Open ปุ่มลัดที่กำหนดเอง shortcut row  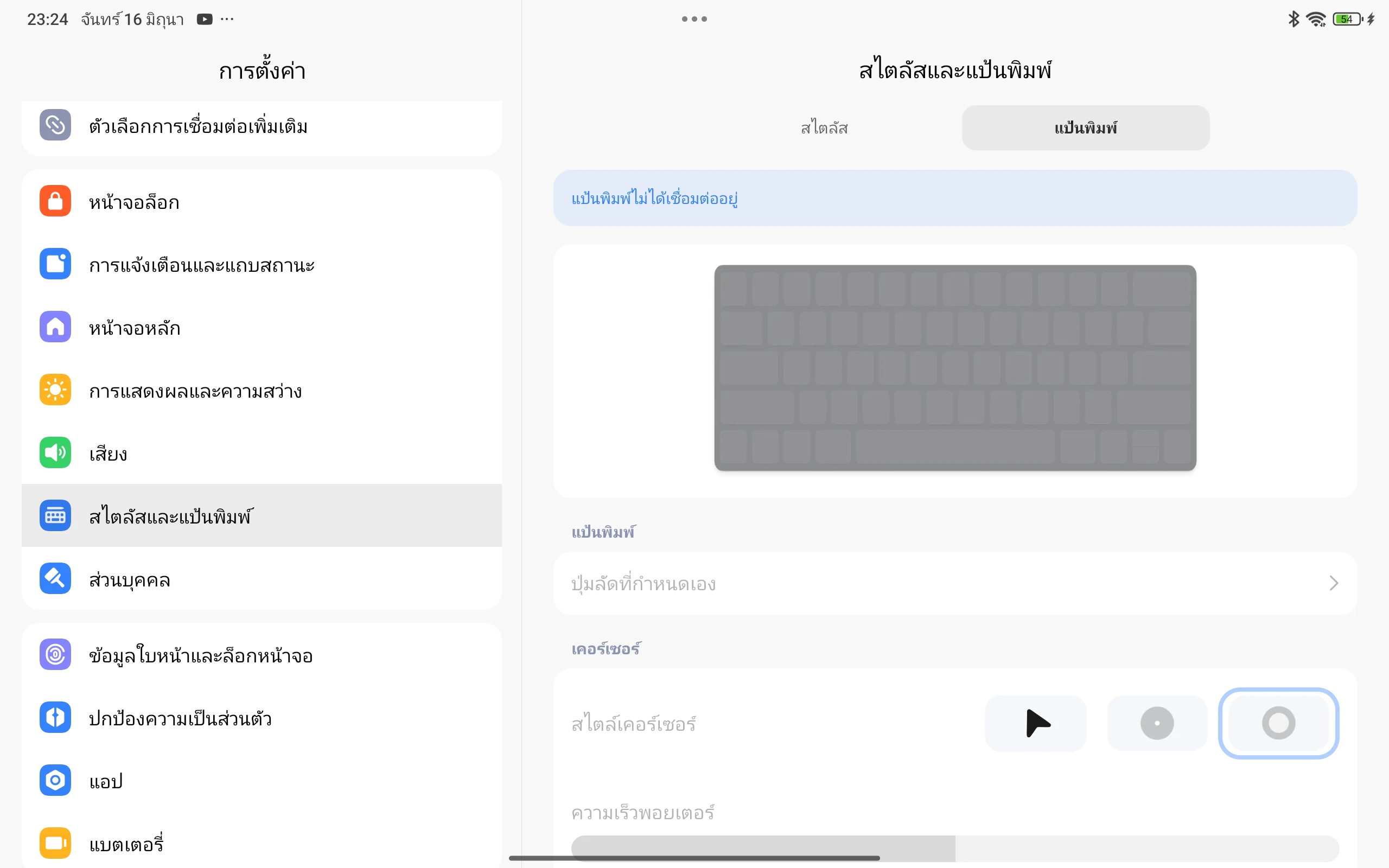[x=955, y=583]
